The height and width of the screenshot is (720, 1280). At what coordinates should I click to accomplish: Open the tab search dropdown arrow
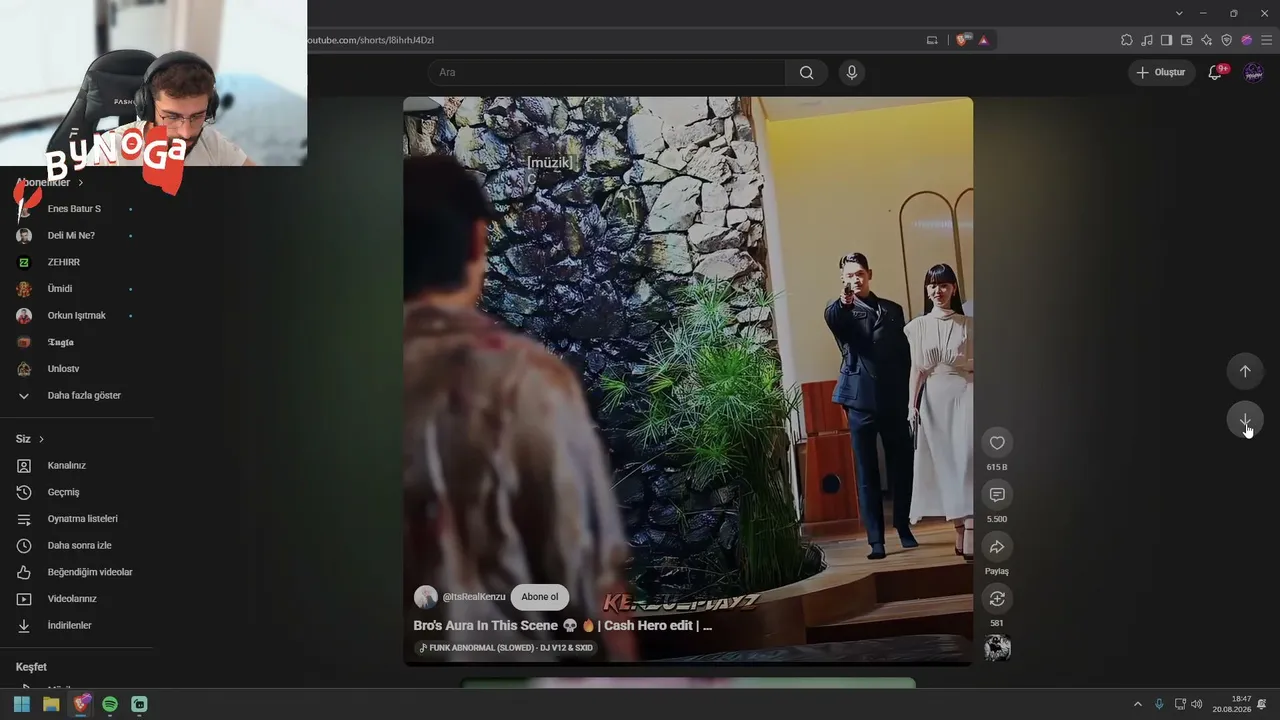(1179, 13)
